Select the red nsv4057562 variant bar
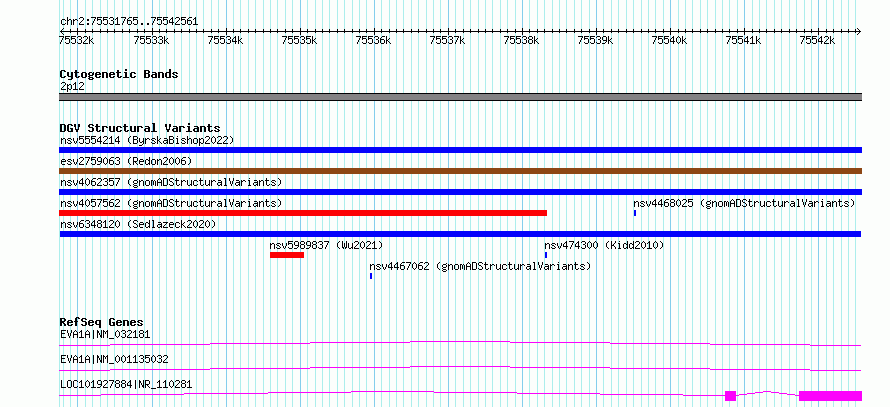The image size is (890, 407). [x=303, y=213]
